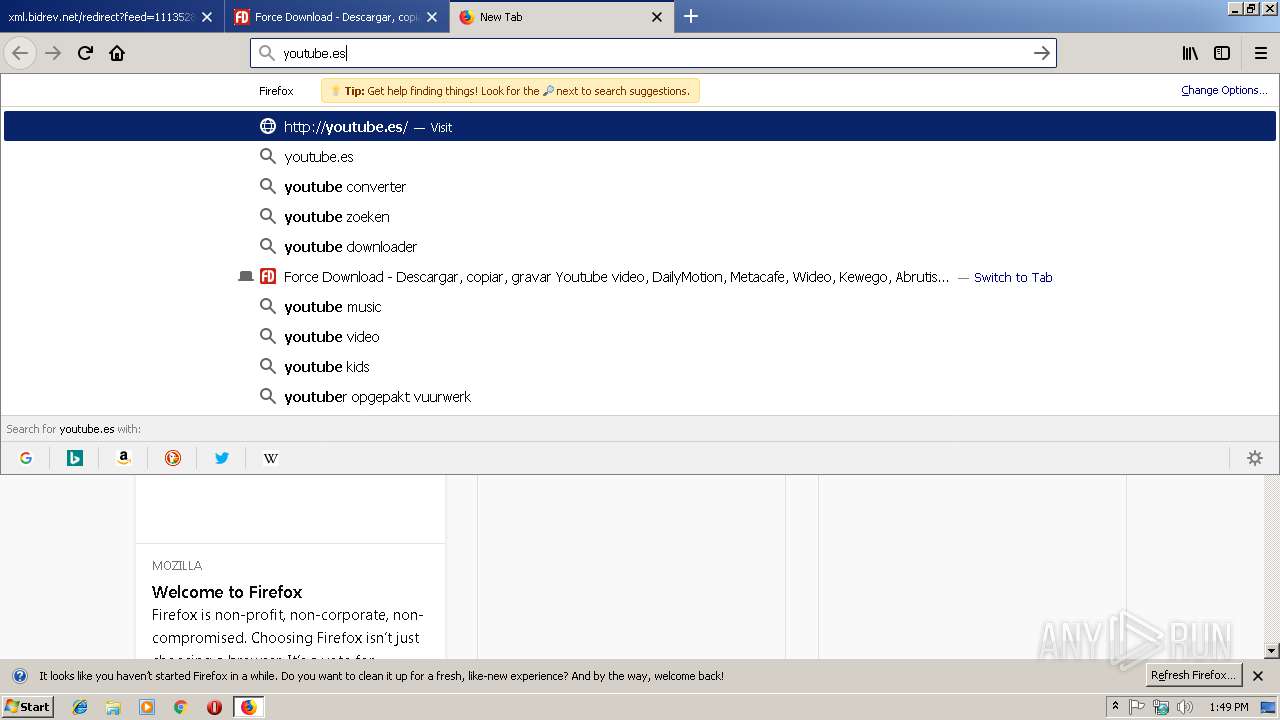Select the New Tab tab
This screenshot has width=1280, height=720.
coord(560,17)
